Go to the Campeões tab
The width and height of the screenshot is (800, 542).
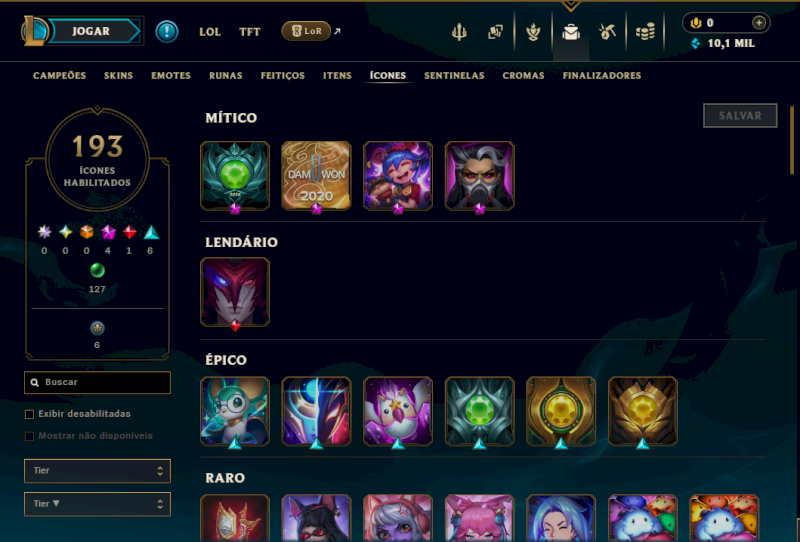60,76
